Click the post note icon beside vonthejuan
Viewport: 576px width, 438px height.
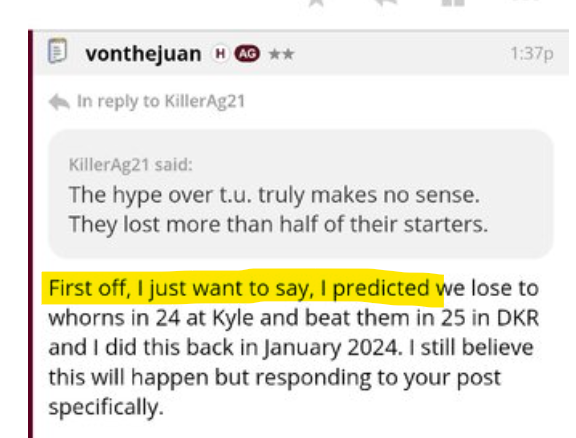tap(58, 51)
